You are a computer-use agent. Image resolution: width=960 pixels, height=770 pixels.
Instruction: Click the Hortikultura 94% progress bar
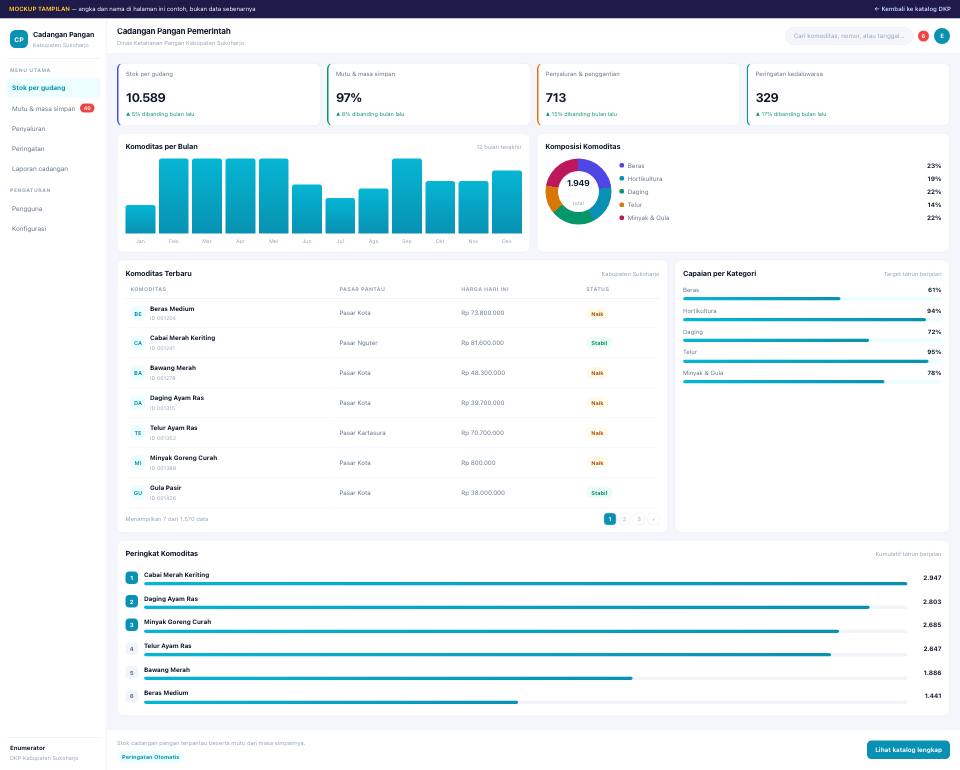pos(812,320)
